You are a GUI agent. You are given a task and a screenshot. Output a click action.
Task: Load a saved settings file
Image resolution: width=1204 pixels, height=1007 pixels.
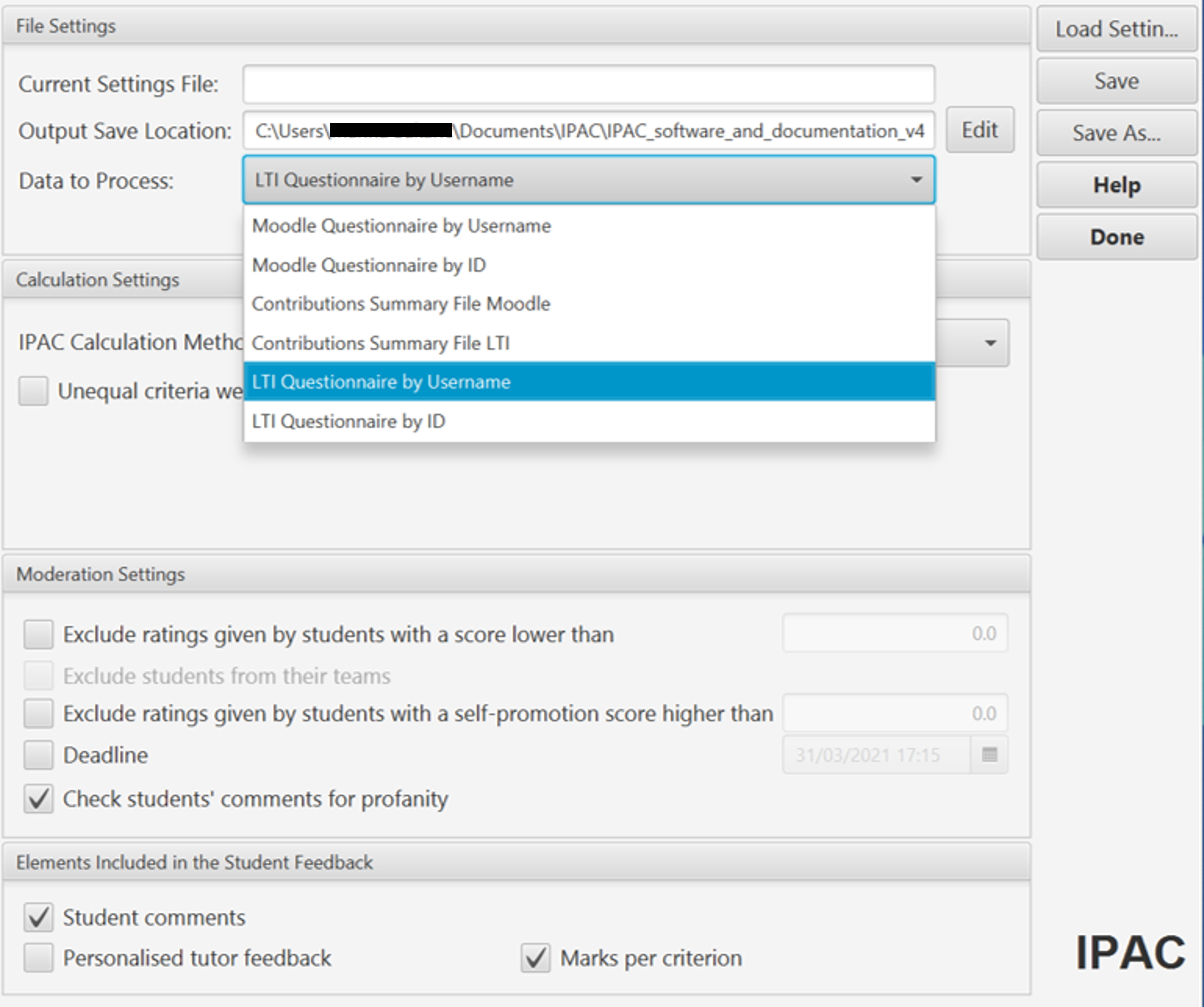click(x=1116, y=30)
